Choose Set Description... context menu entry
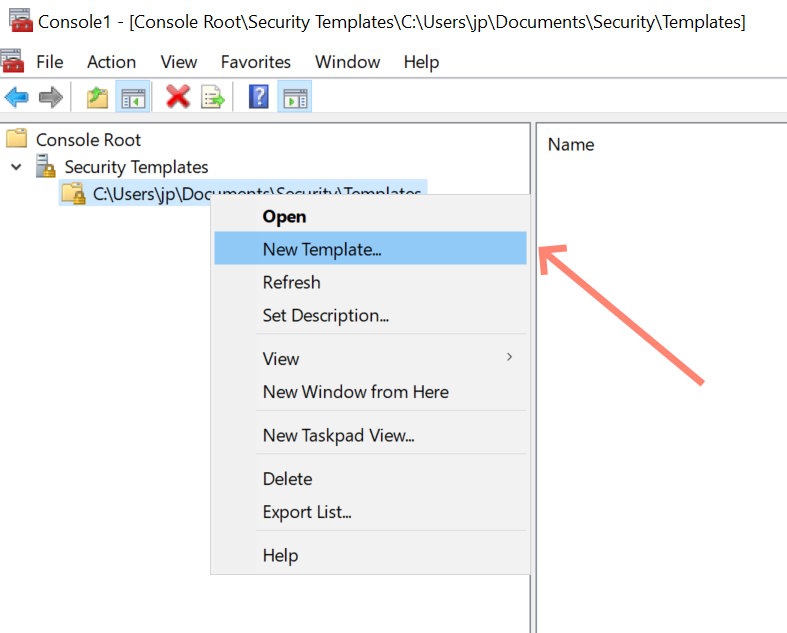 [x=325, y=315]
